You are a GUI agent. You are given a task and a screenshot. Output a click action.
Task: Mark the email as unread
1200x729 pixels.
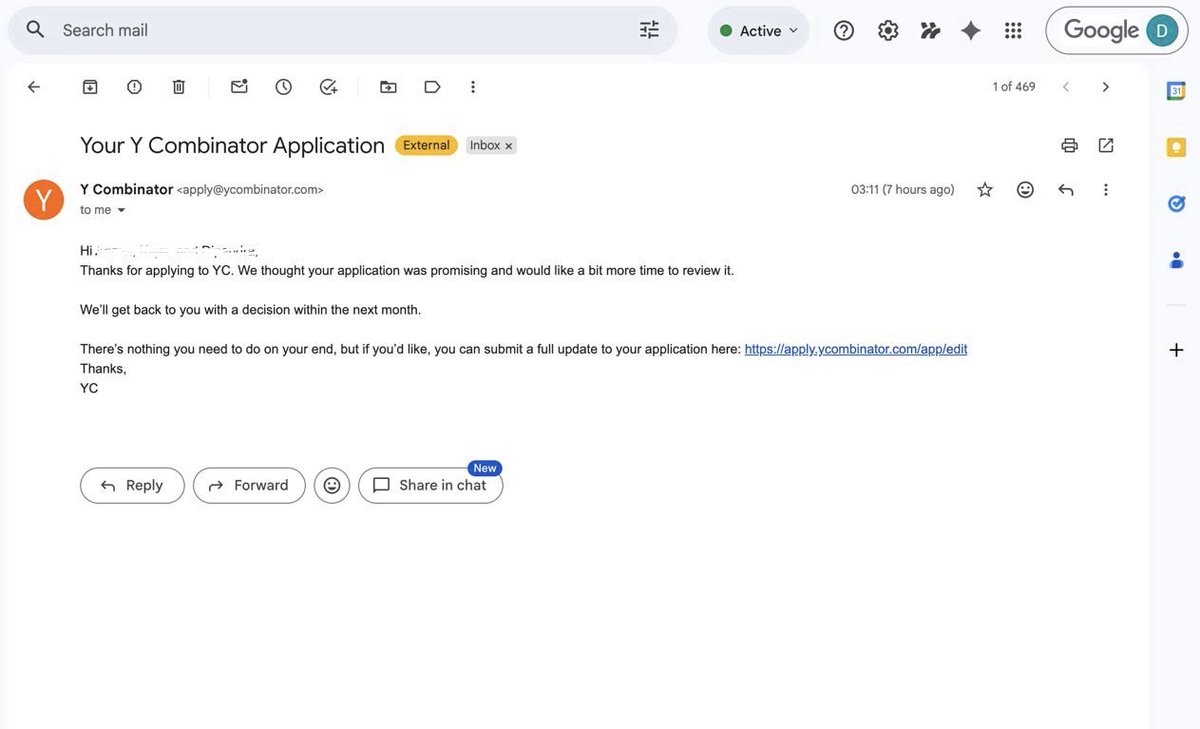tap(239, 87)
